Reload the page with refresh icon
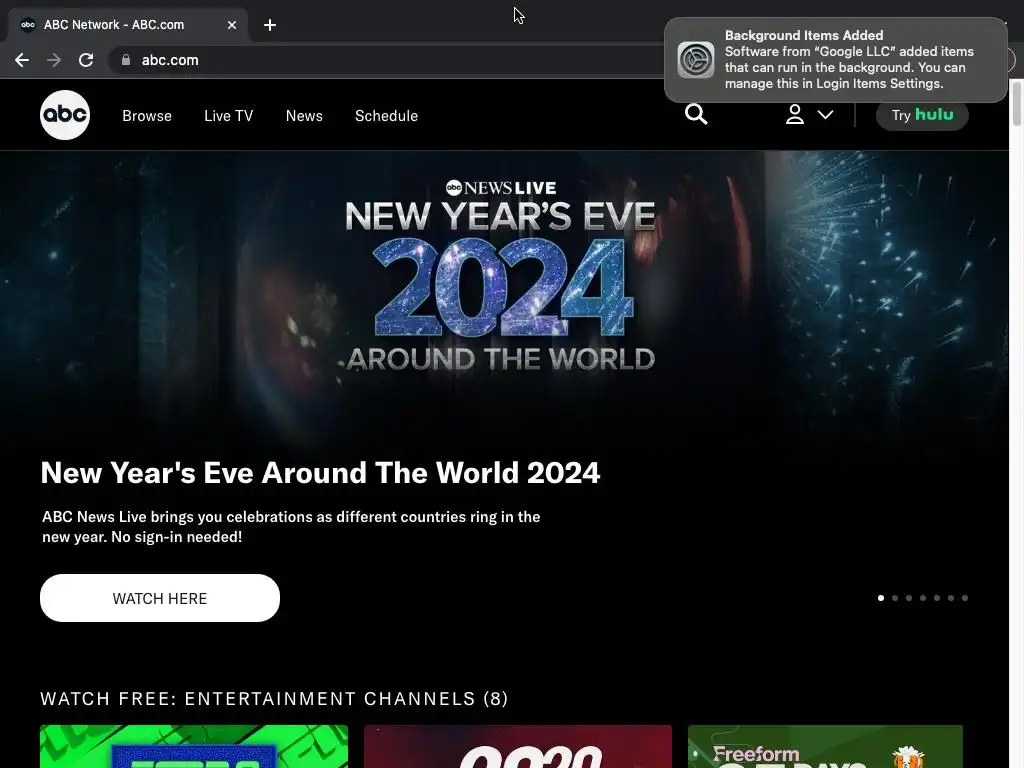 pos(86,60)
